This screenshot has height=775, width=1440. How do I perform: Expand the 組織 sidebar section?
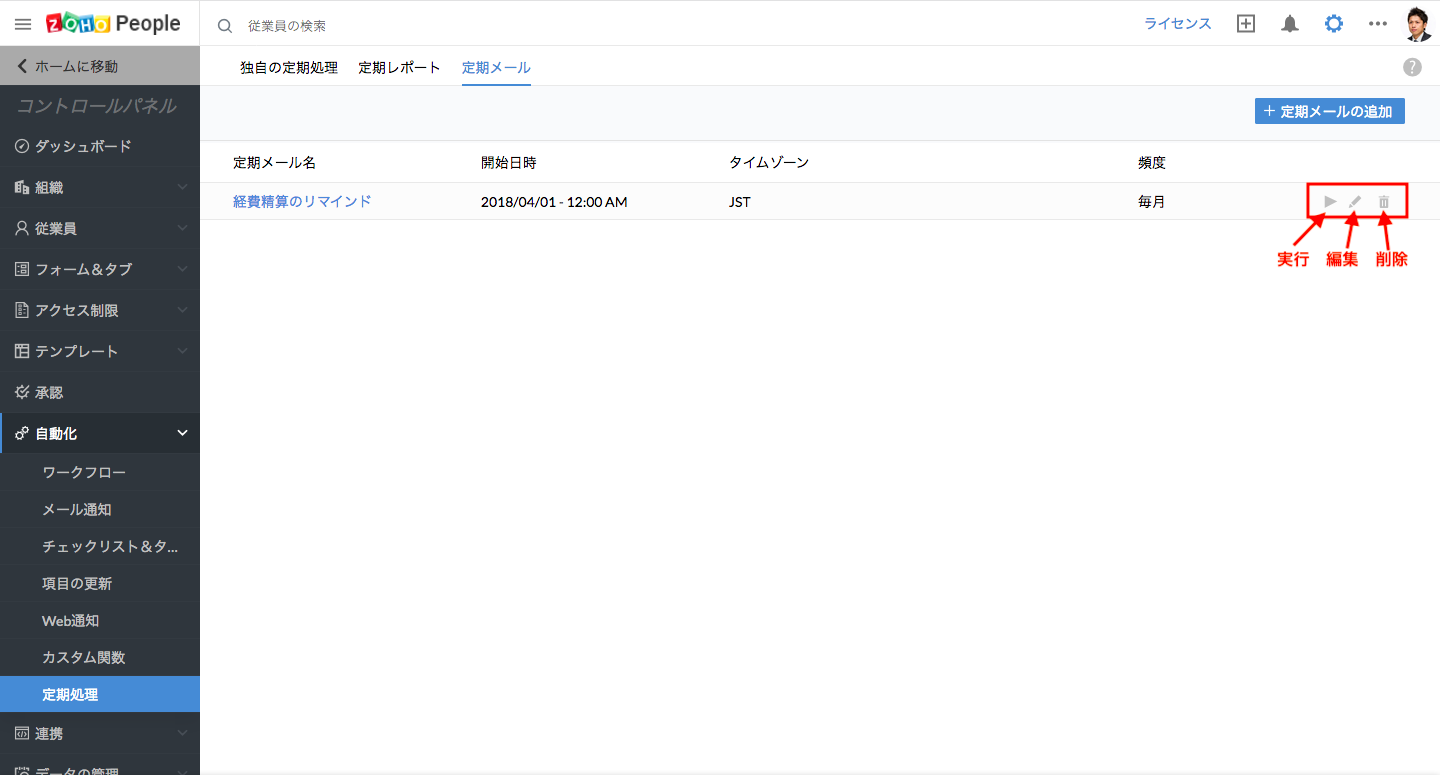tap(100, 187)
